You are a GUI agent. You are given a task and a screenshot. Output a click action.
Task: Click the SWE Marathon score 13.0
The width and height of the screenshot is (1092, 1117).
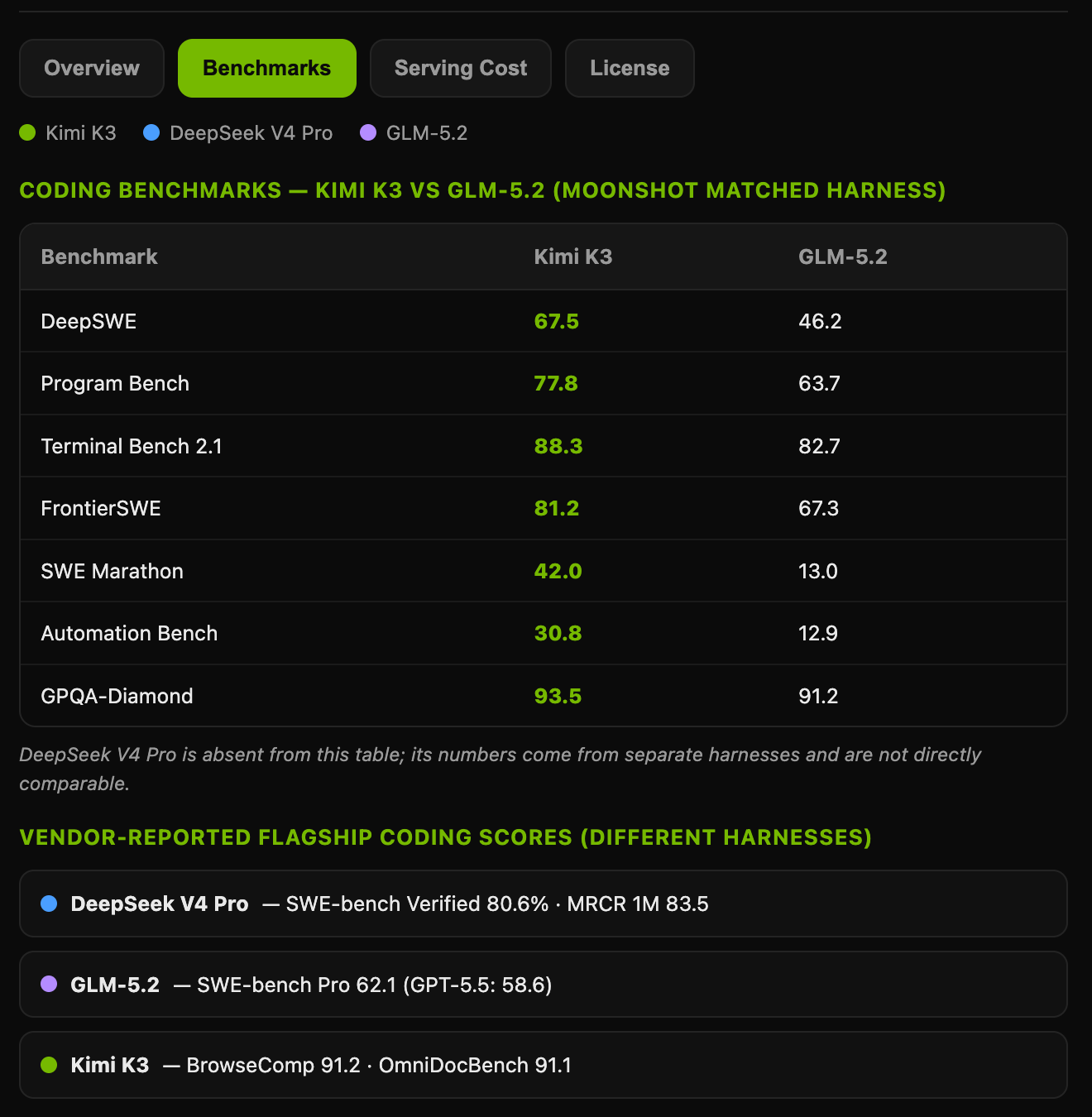(818, 571)
